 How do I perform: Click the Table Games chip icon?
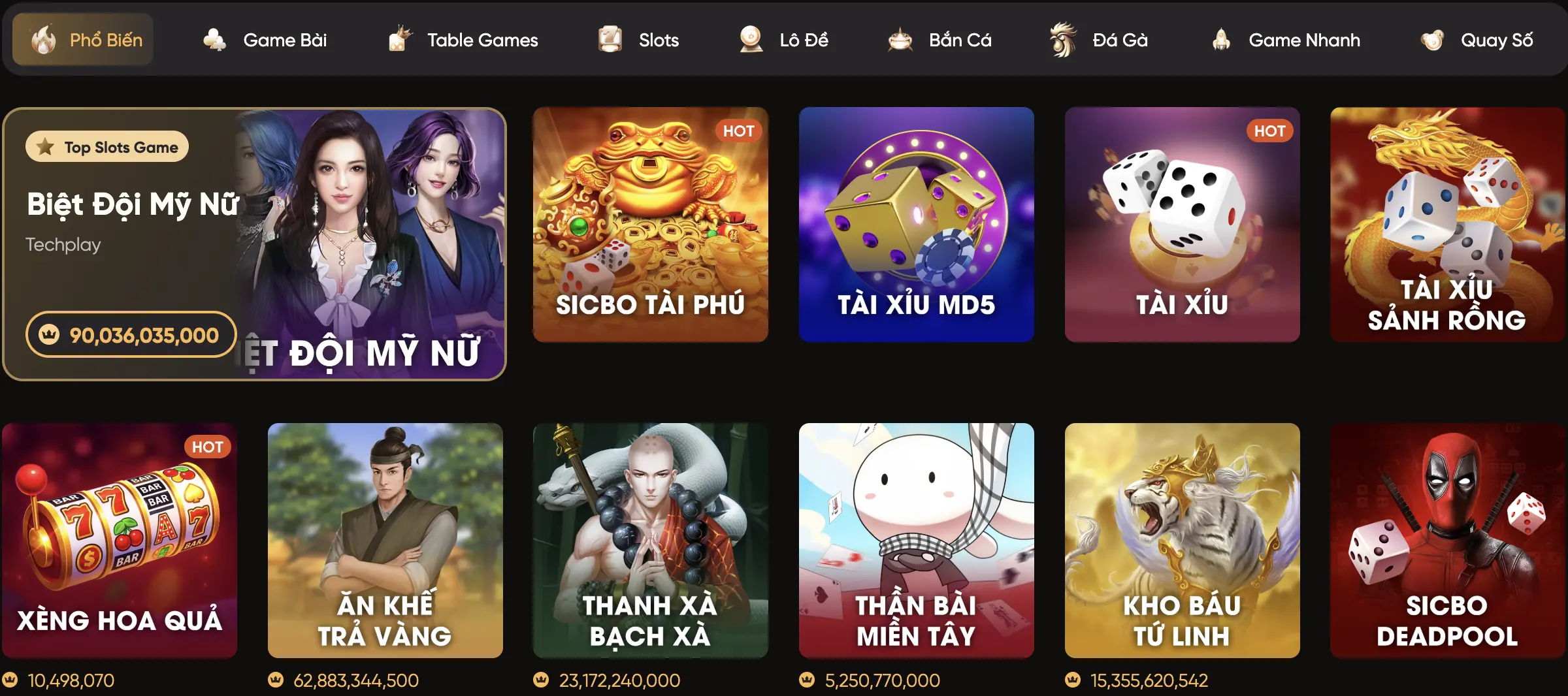click(400, 39)
